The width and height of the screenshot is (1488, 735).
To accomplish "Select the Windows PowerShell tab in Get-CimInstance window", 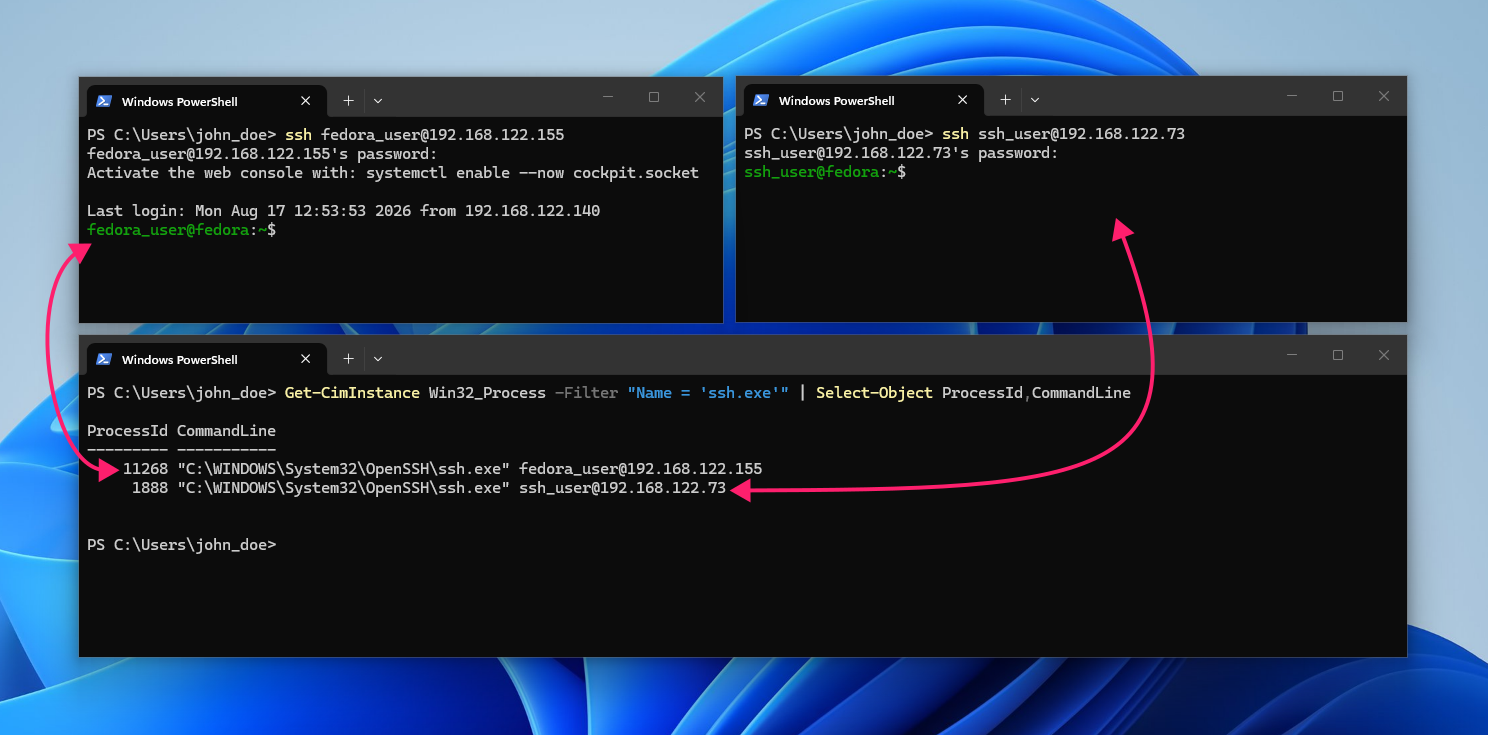I will 206,359.
